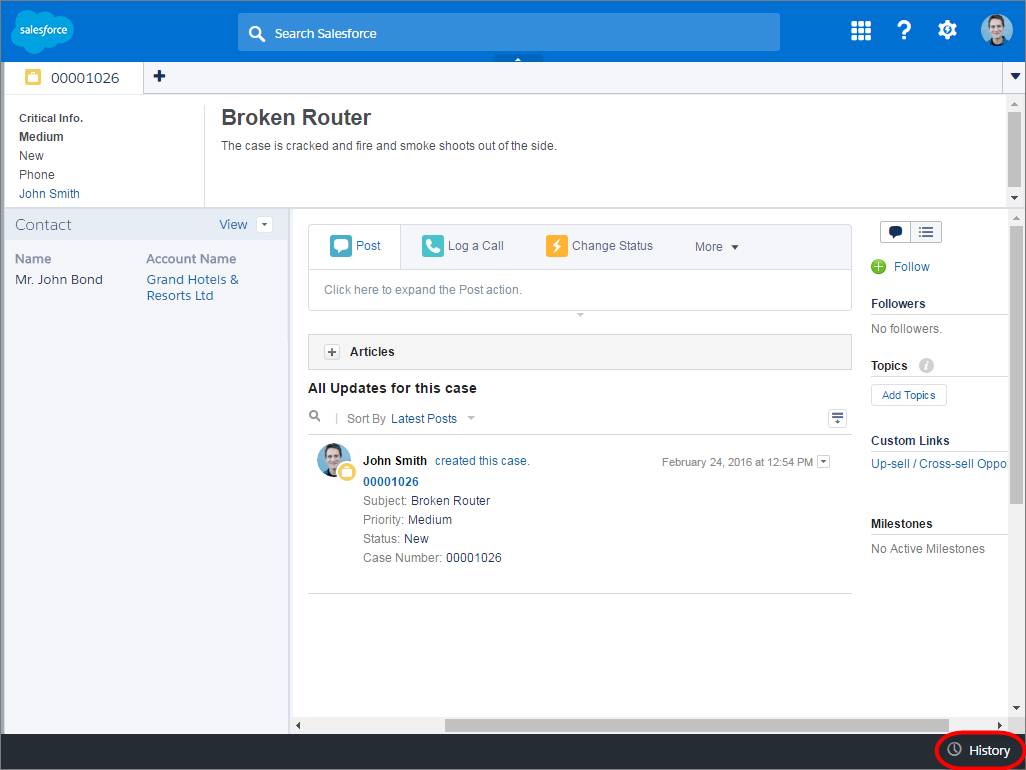The image size is (1026, 770).
Task: Click the Salesforce cloud logo
Action: (x=43, y=31)
